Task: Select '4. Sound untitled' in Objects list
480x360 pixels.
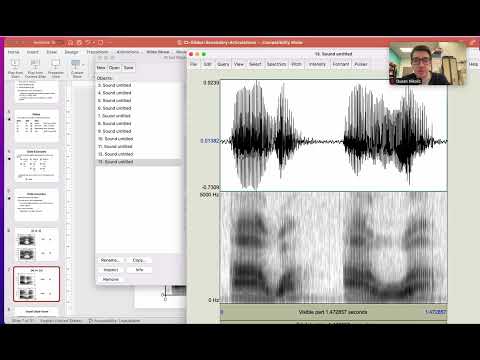Action: [x=139, y=93]
